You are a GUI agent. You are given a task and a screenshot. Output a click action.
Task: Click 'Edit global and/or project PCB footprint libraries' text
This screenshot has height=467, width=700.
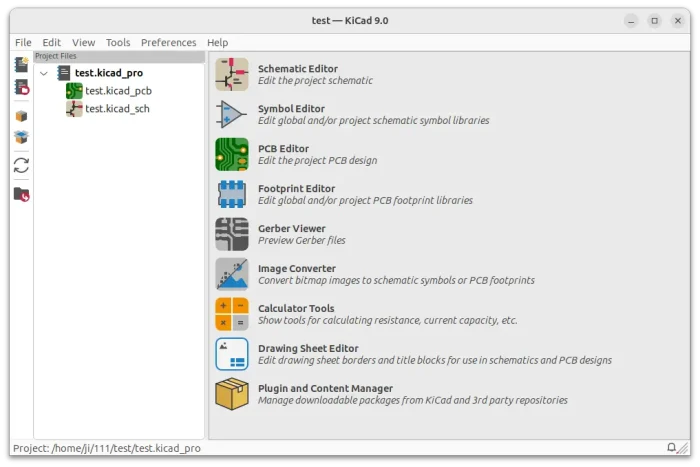coord(365,200)
